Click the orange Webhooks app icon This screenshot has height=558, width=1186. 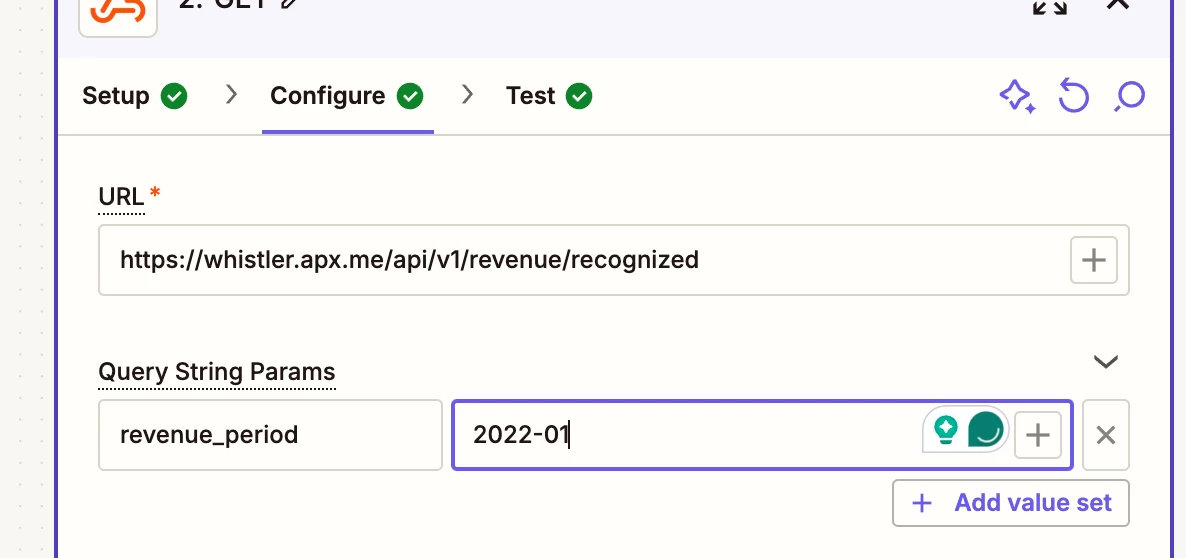pos(118,11)
